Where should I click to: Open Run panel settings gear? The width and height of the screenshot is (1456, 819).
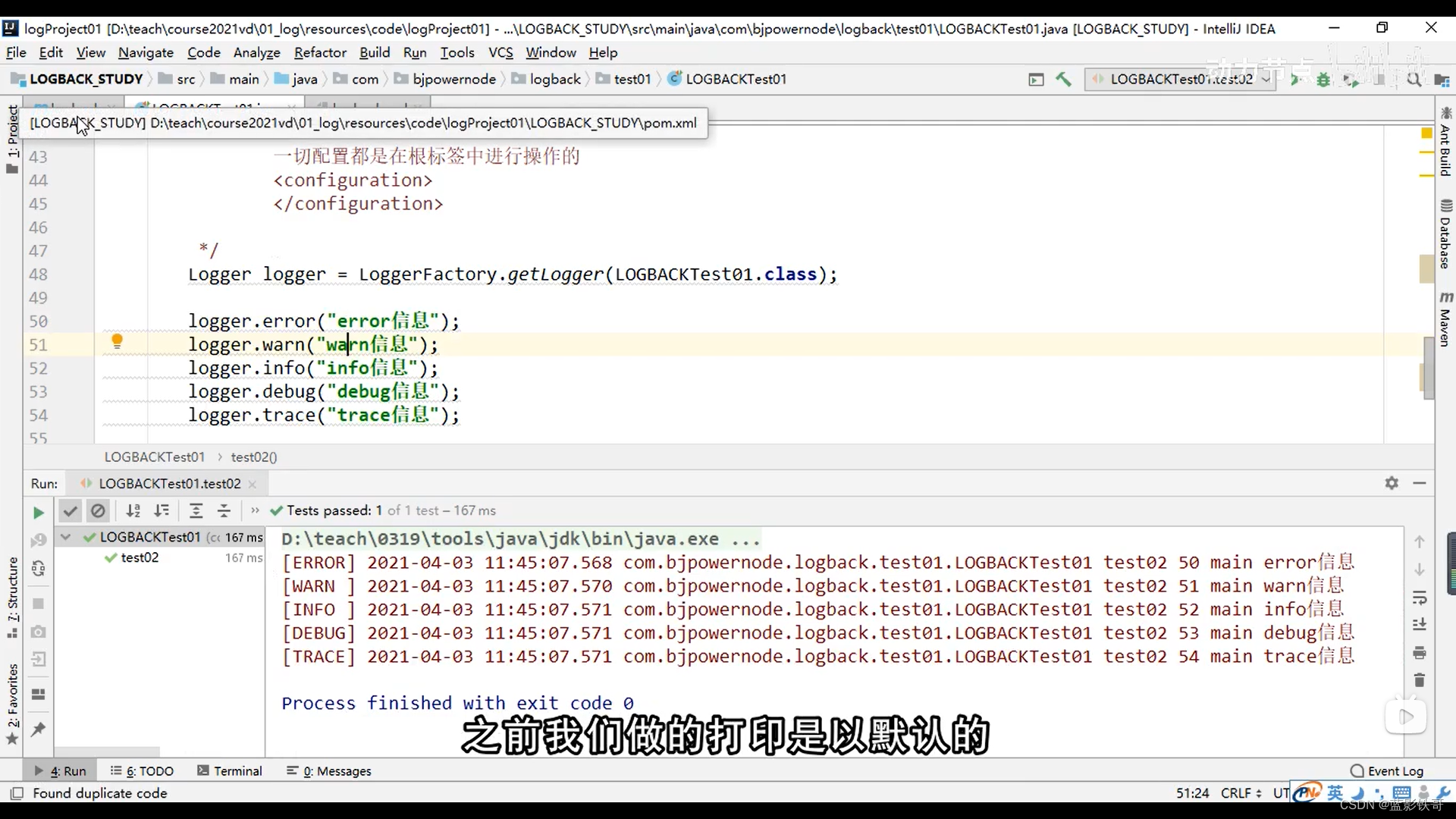coord(1392,483)
